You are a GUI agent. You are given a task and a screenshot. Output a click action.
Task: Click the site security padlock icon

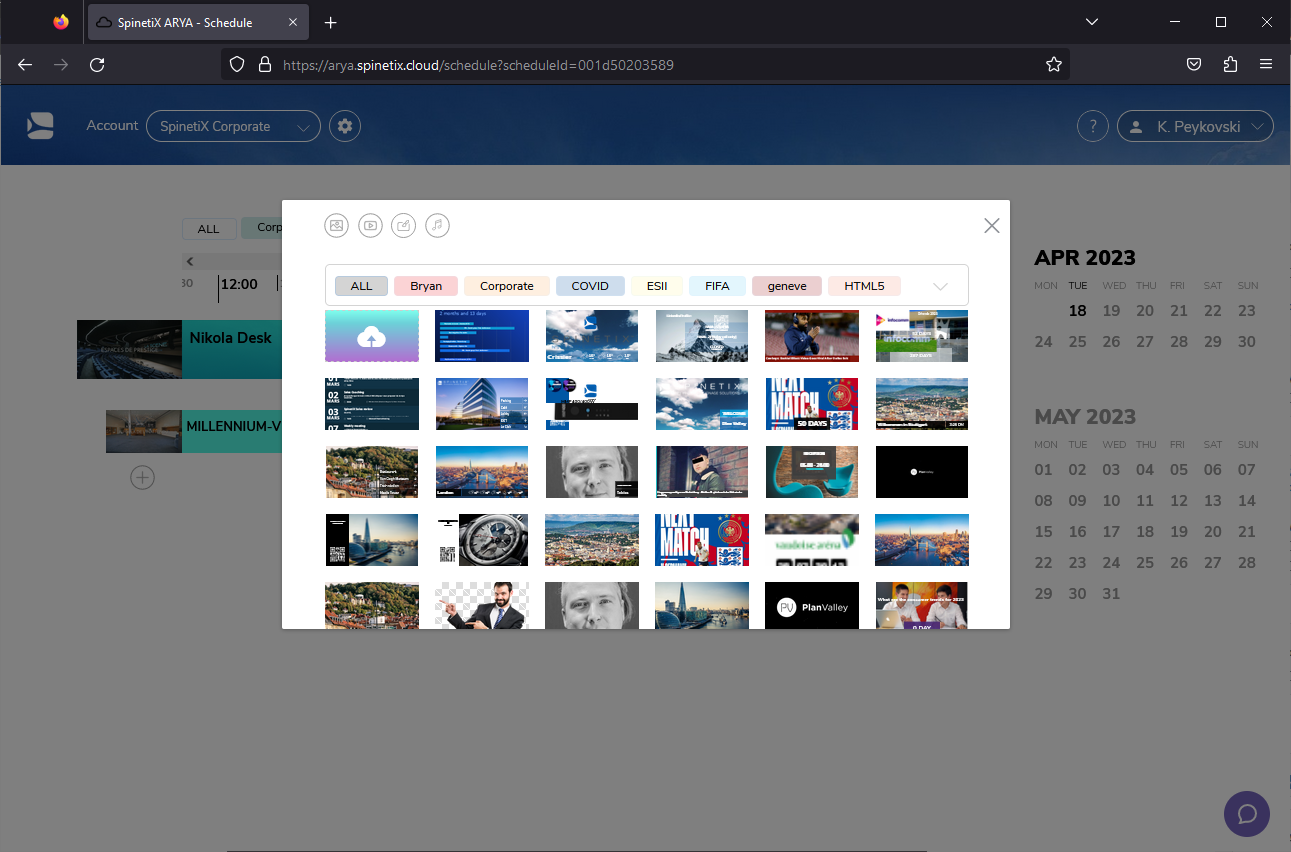[x=265, y=64]
